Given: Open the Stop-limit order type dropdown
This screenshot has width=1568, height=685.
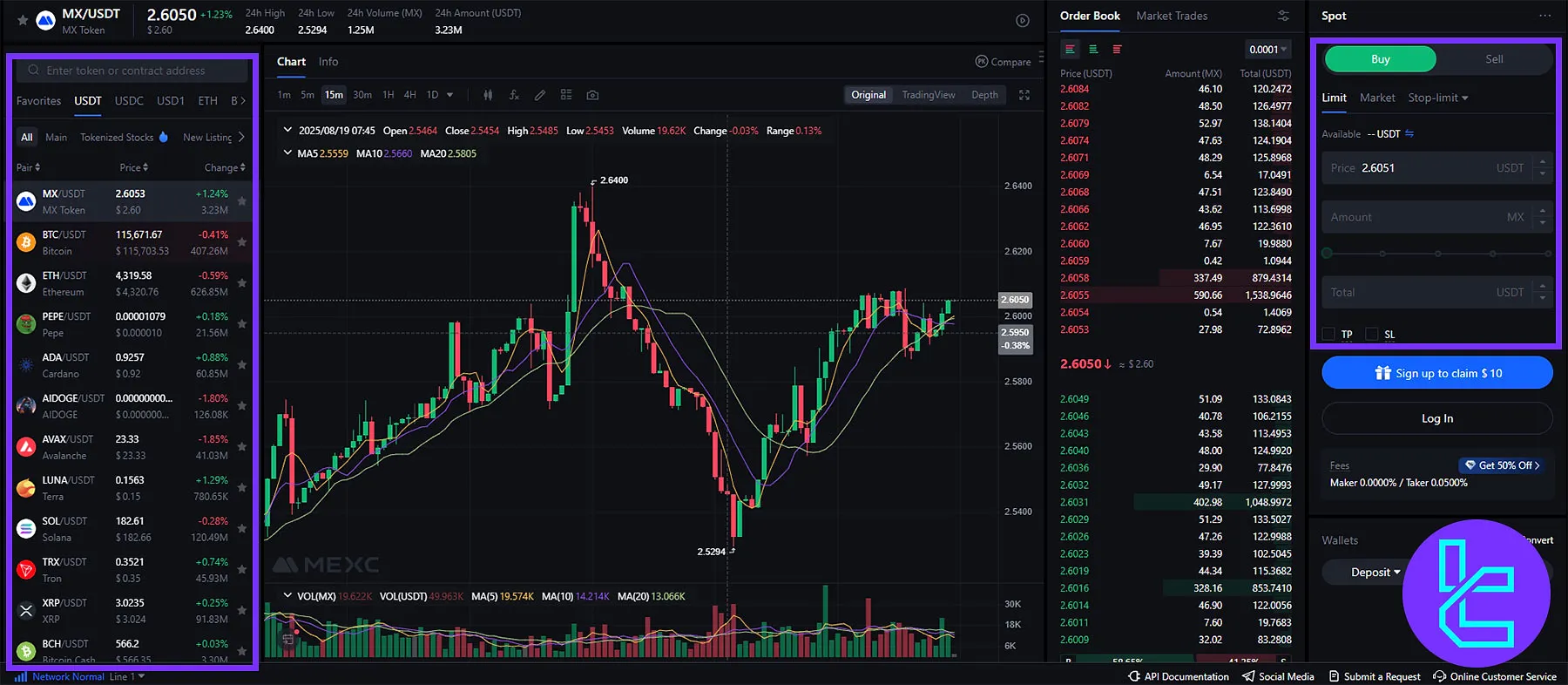Looking at the screenshot, I should tap(1437, 98).
